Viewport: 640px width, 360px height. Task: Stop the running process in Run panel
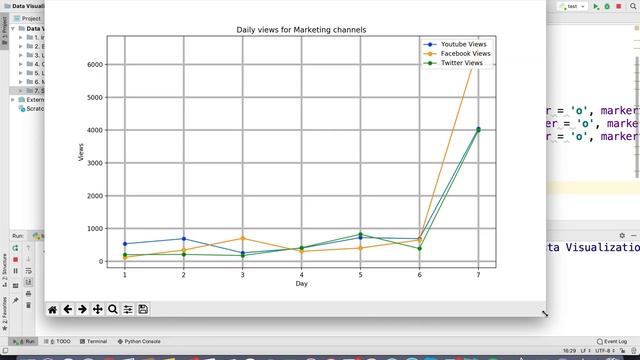click(x=15, y=260)
